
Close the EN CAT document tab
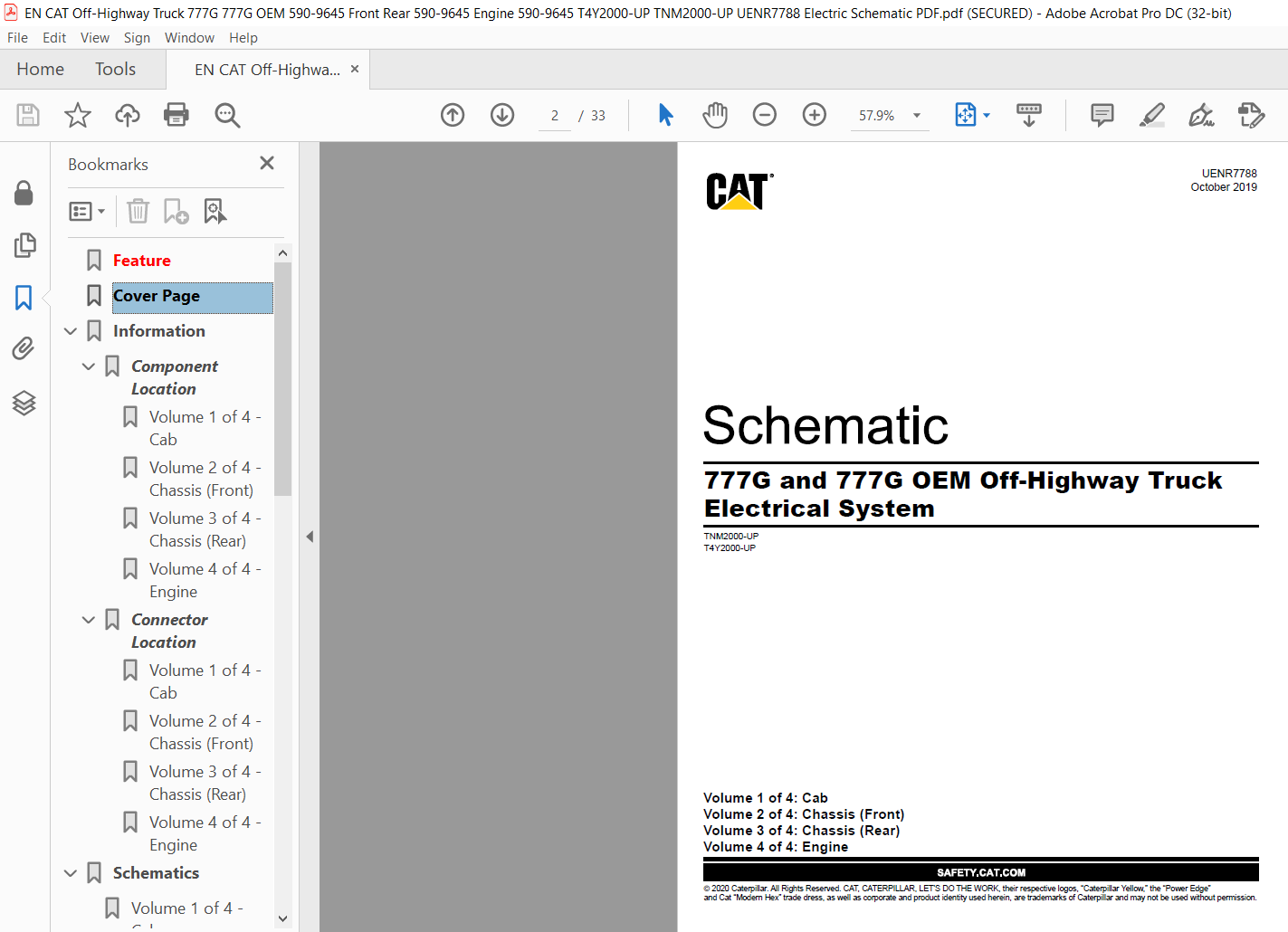point(355,69)
